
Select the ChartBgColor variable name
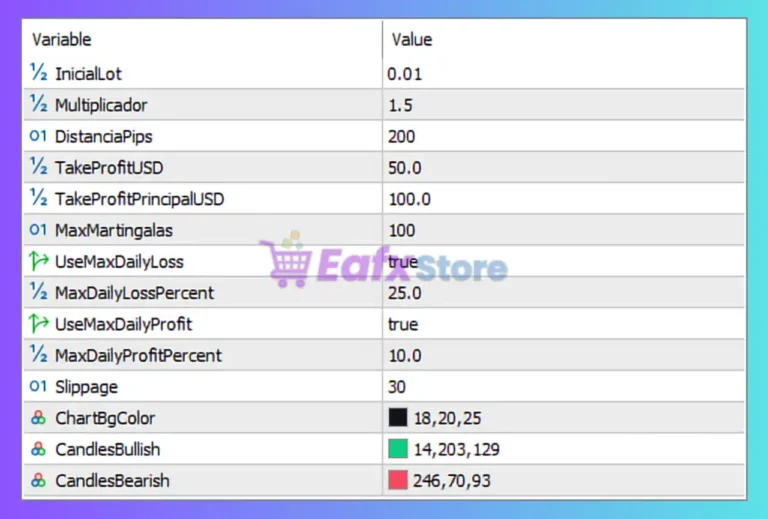click(x=105, y=419)
